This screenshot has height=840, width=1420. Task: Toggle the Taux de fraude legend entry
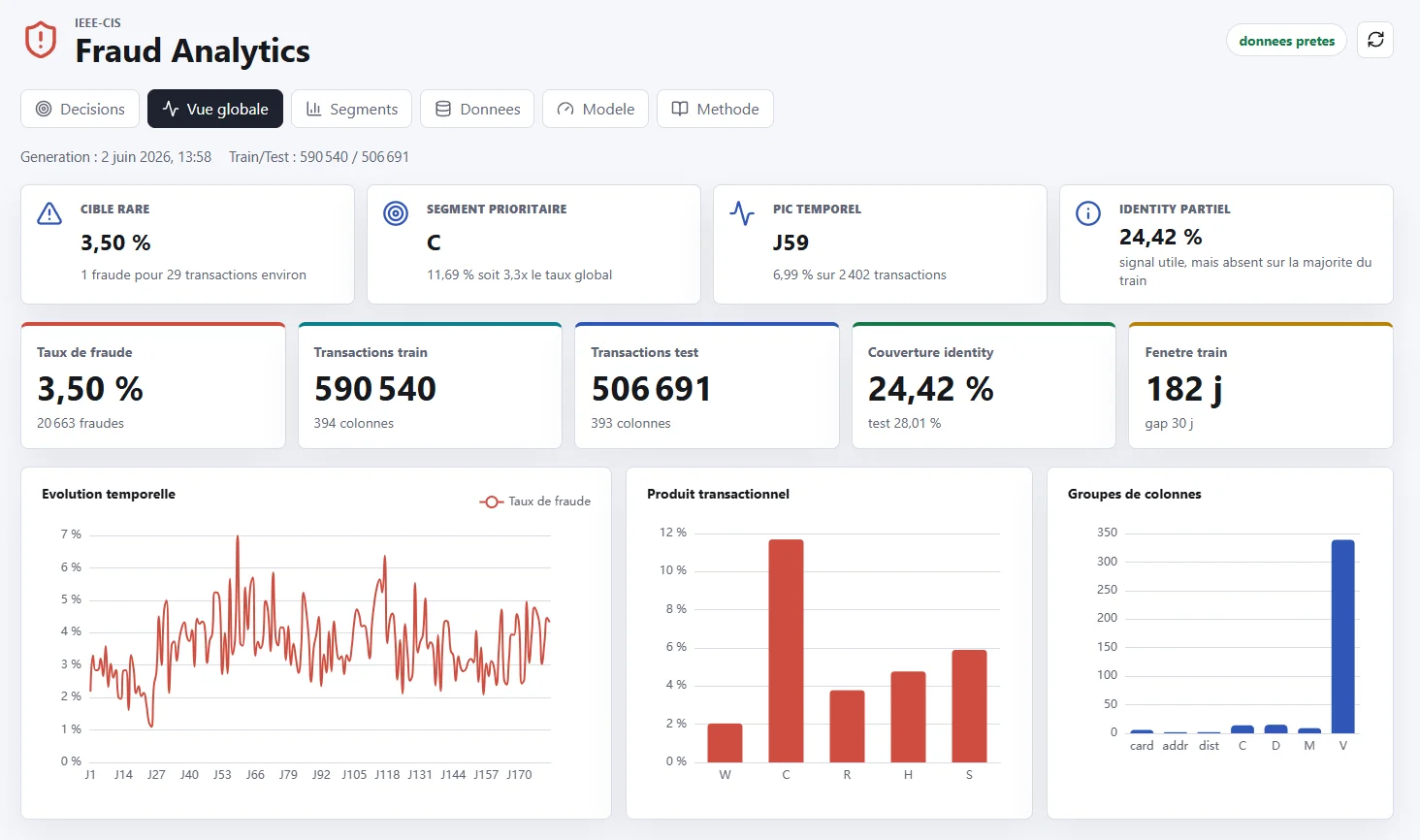(535, 501)
